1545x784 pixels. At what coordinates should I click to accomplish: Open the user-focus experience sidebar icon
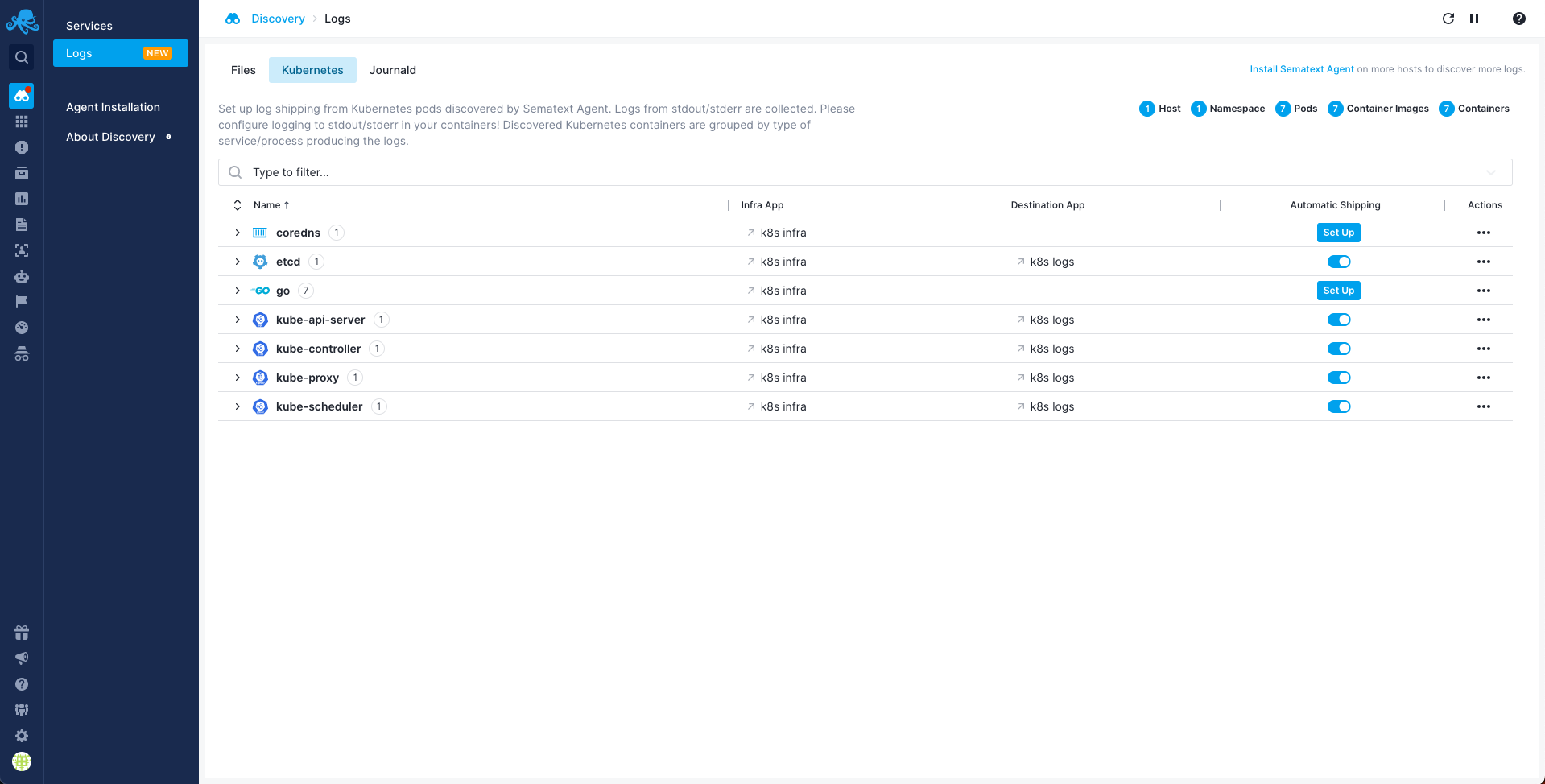22,250
